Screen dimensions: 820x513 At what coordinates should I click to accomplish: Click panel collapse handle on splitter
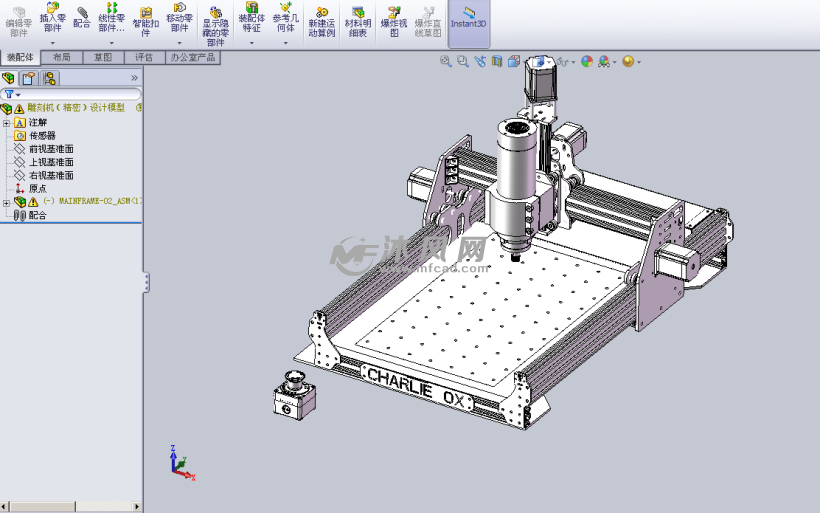(146, 282)
